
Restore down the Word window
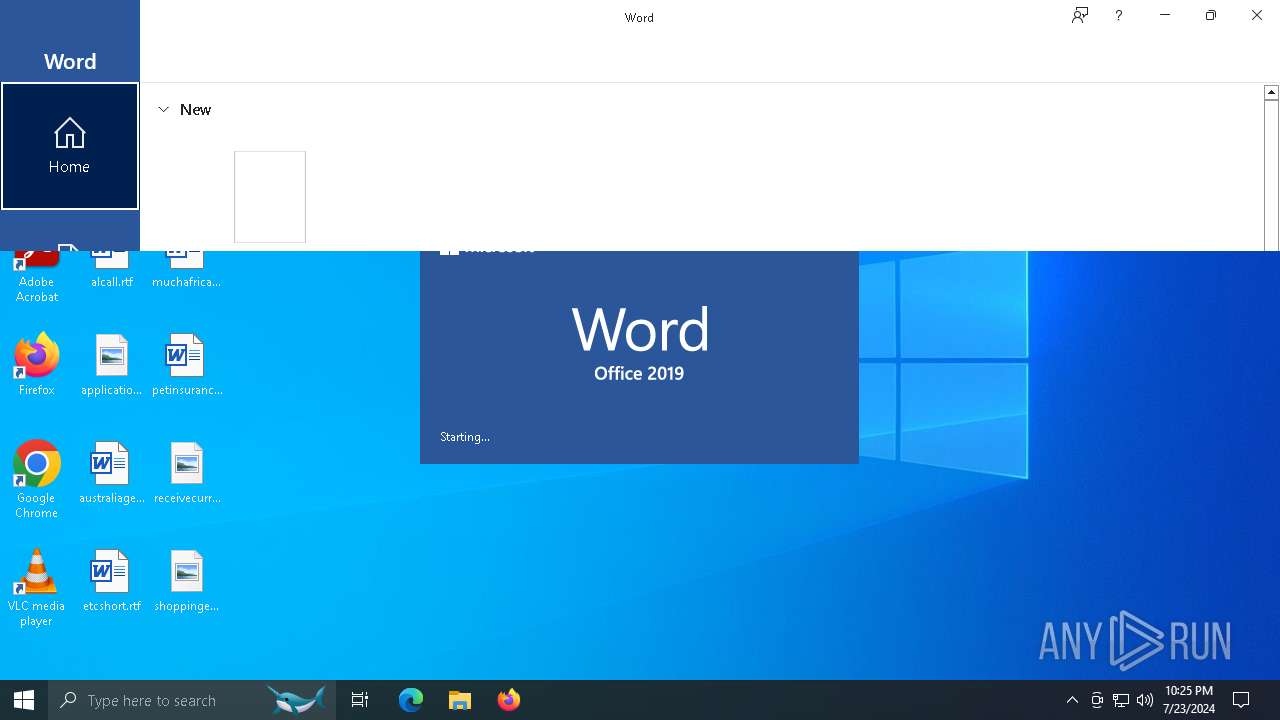tap(1211, 15)
